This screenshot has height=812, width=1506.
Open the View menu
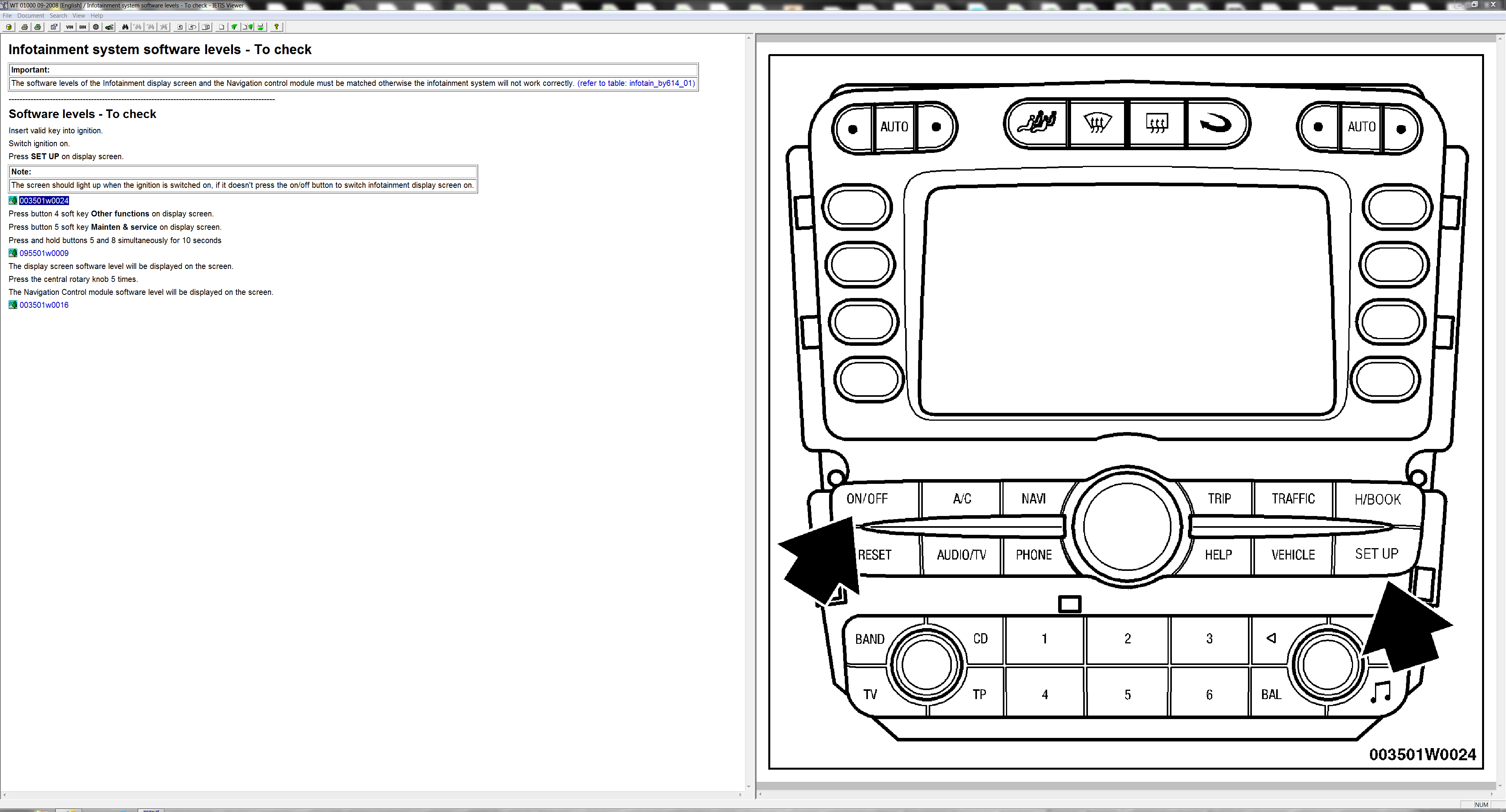(78, 16)
